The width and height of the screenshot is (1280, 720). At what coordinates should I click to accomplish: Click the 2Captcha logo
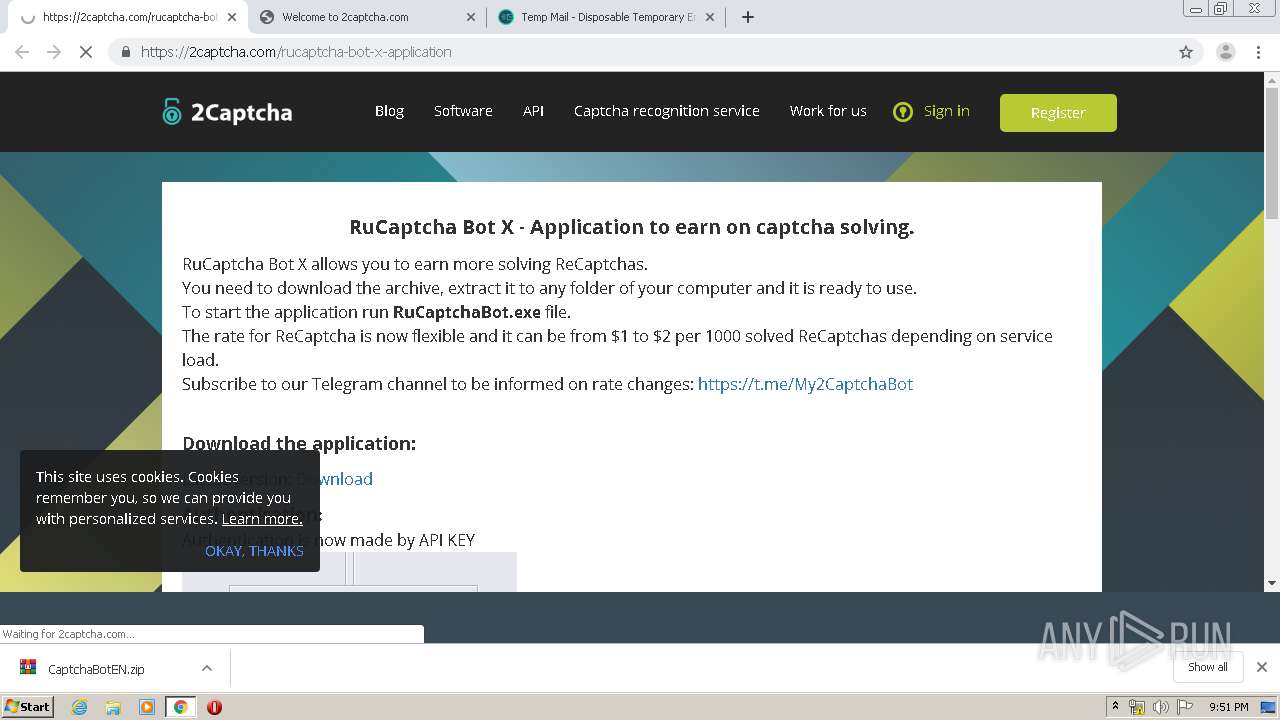(227, 112)
